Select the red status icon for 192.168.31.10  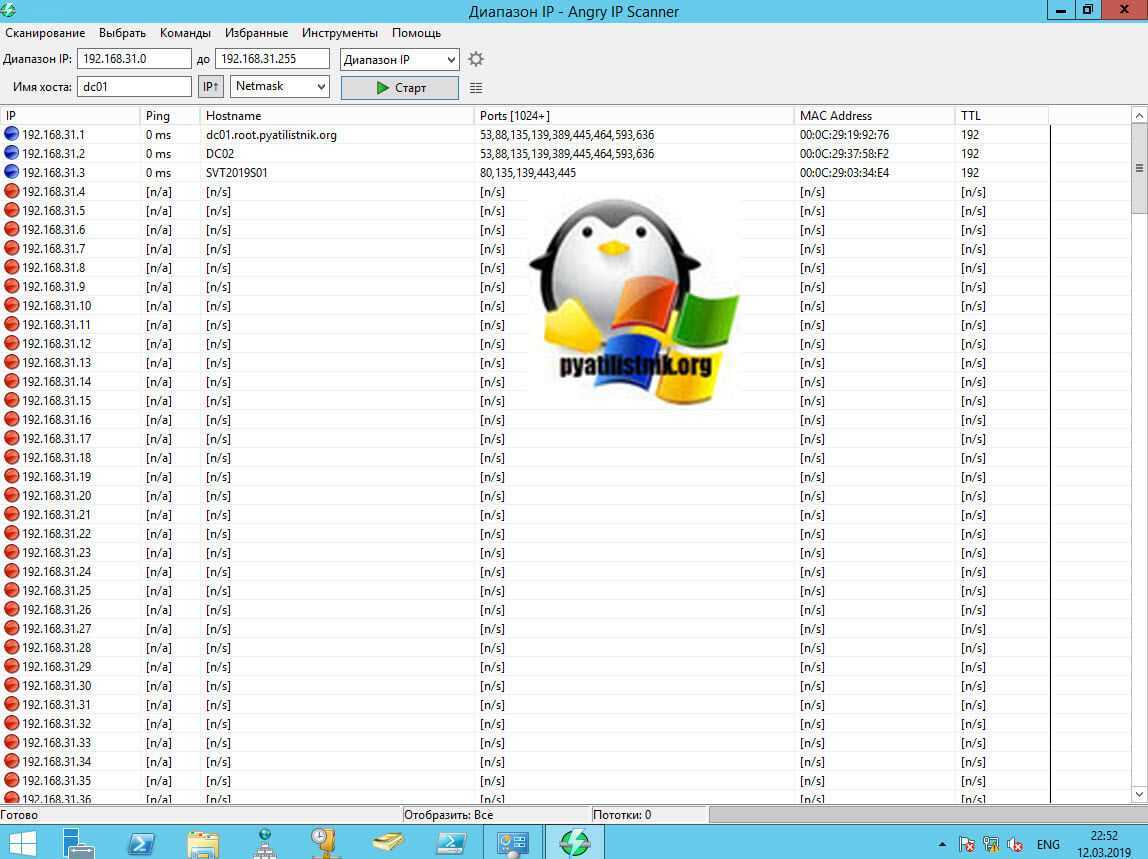click(x=11, y=305)
